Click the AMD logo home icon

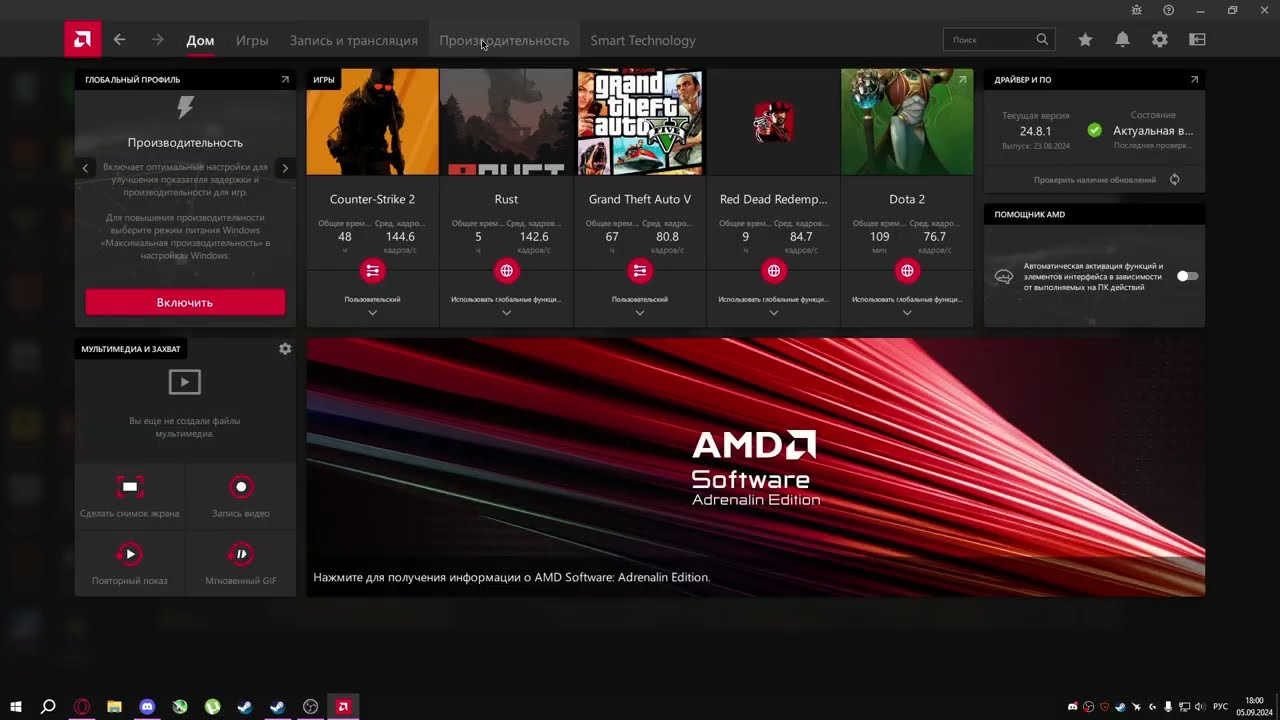82,40
